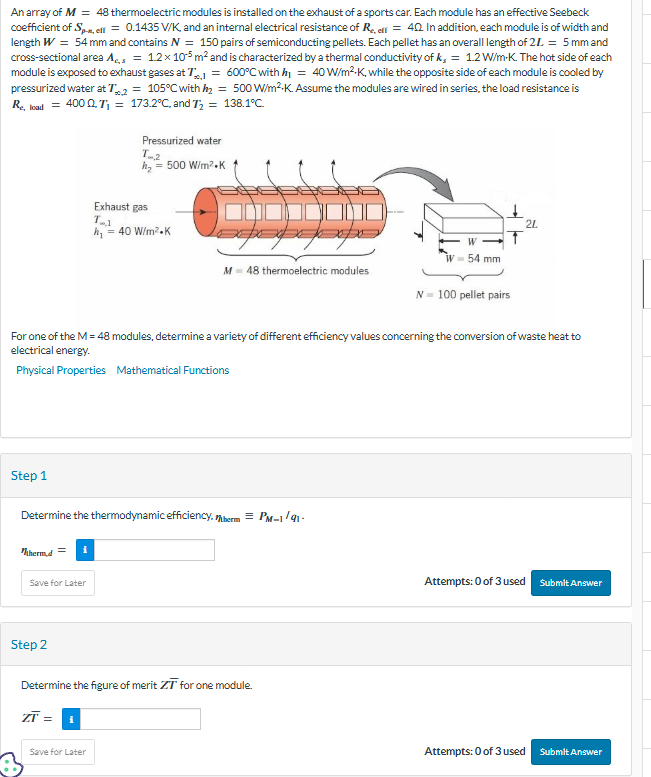The width and height of the screenshot is (651, 777).
Task: Select the Step 2 heading
Action: [x=29, y=645]
